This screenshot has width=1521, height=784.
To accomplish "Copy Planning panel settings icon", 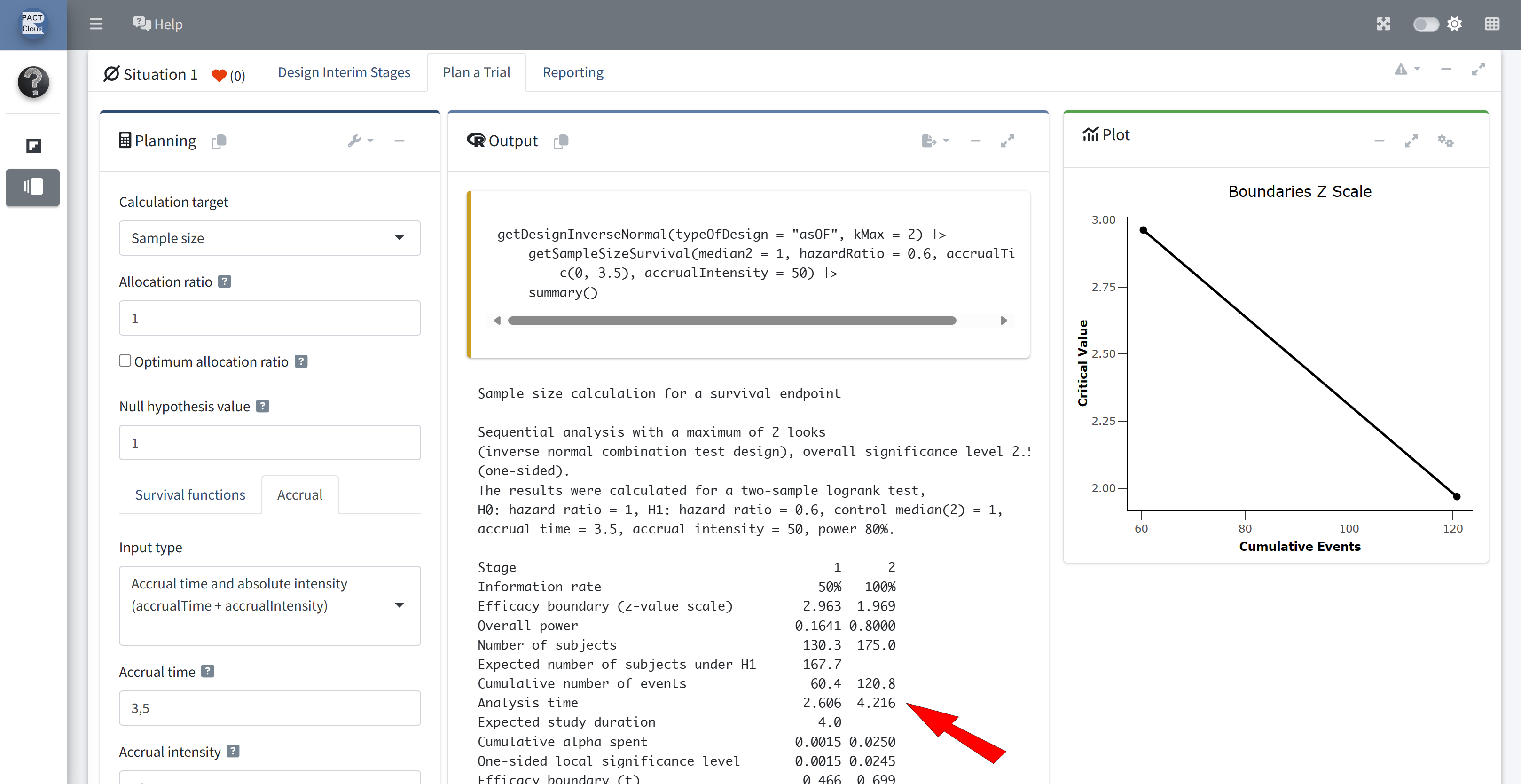I will pos(219,141).
